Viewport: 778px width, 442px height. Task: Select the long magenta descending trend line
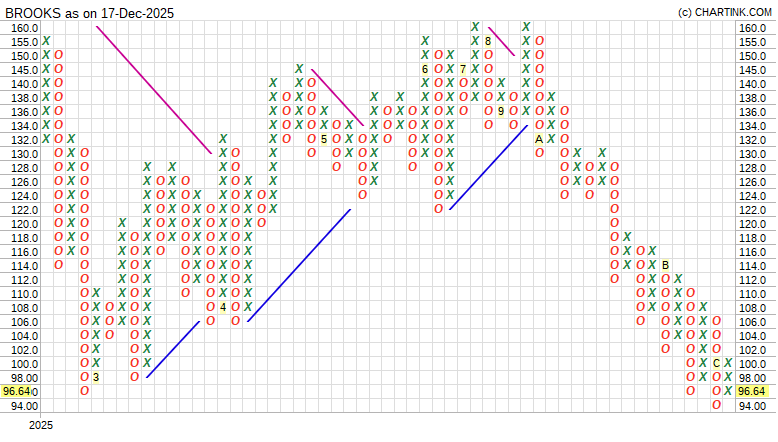tap(155, 90)
